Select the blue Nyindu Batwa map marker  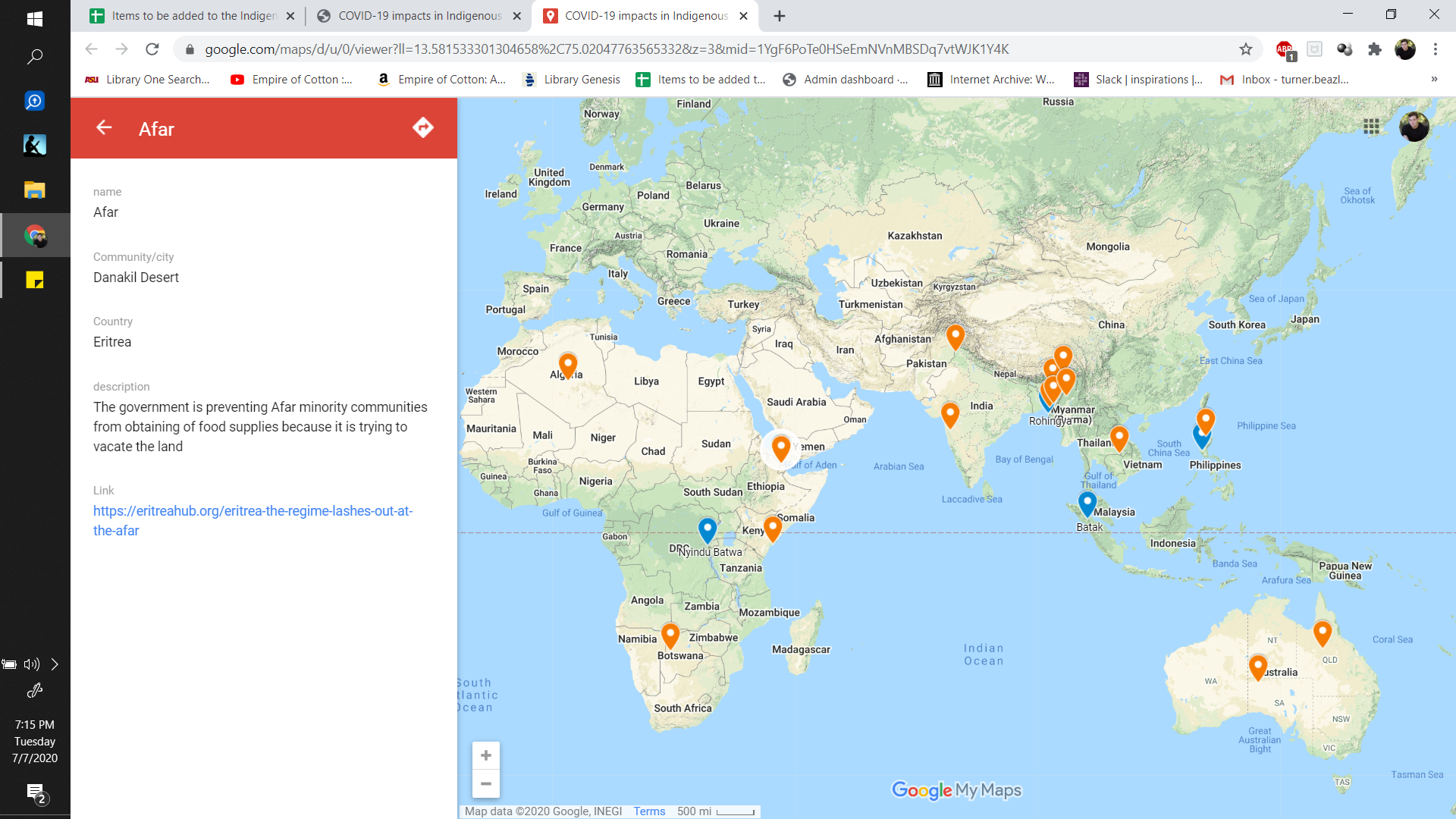click(707, 529)
